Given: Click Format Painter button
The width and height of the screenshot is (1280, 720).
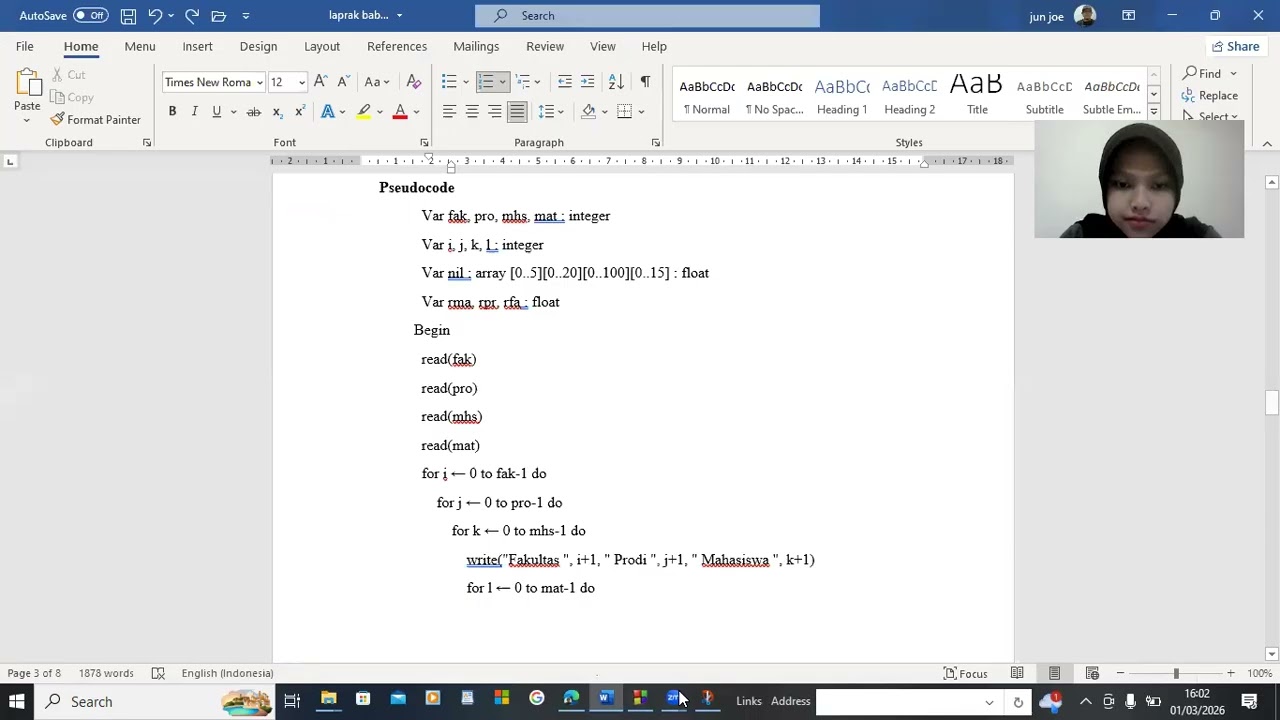Looking at the screenshot, I should click(96, 120).
